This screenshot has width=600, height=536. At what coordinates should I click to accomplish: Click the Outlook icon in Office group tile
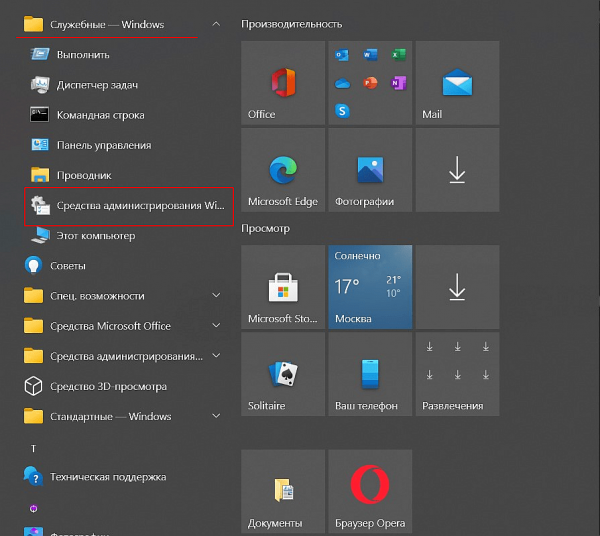pos(342,55)
